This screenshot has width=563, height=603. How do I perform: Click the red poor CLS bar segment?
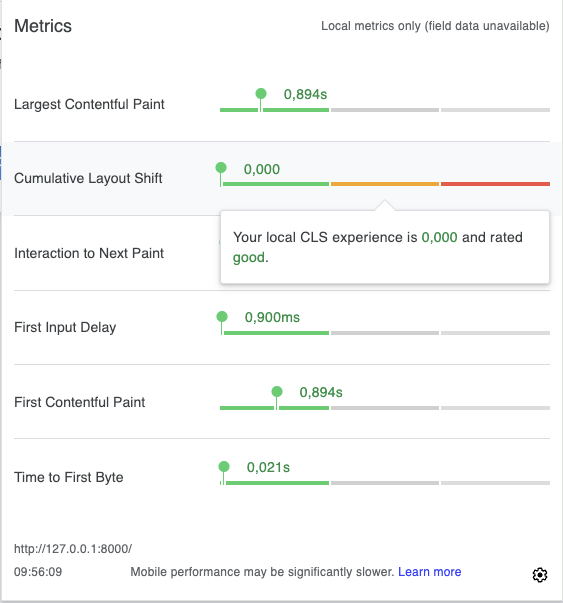[495, 184]
